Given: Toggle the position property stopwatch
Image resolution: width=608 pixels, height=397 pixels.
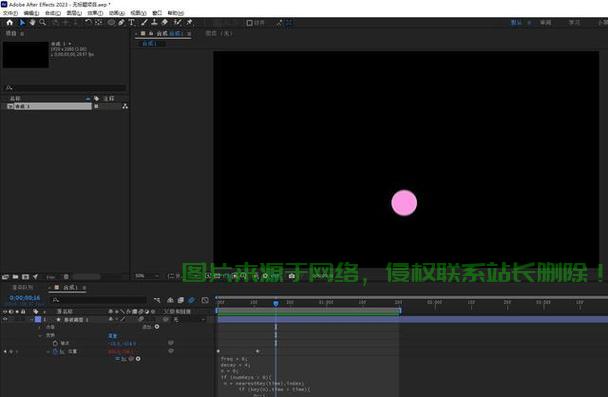Looking at the screenshot, I should 55,351.
